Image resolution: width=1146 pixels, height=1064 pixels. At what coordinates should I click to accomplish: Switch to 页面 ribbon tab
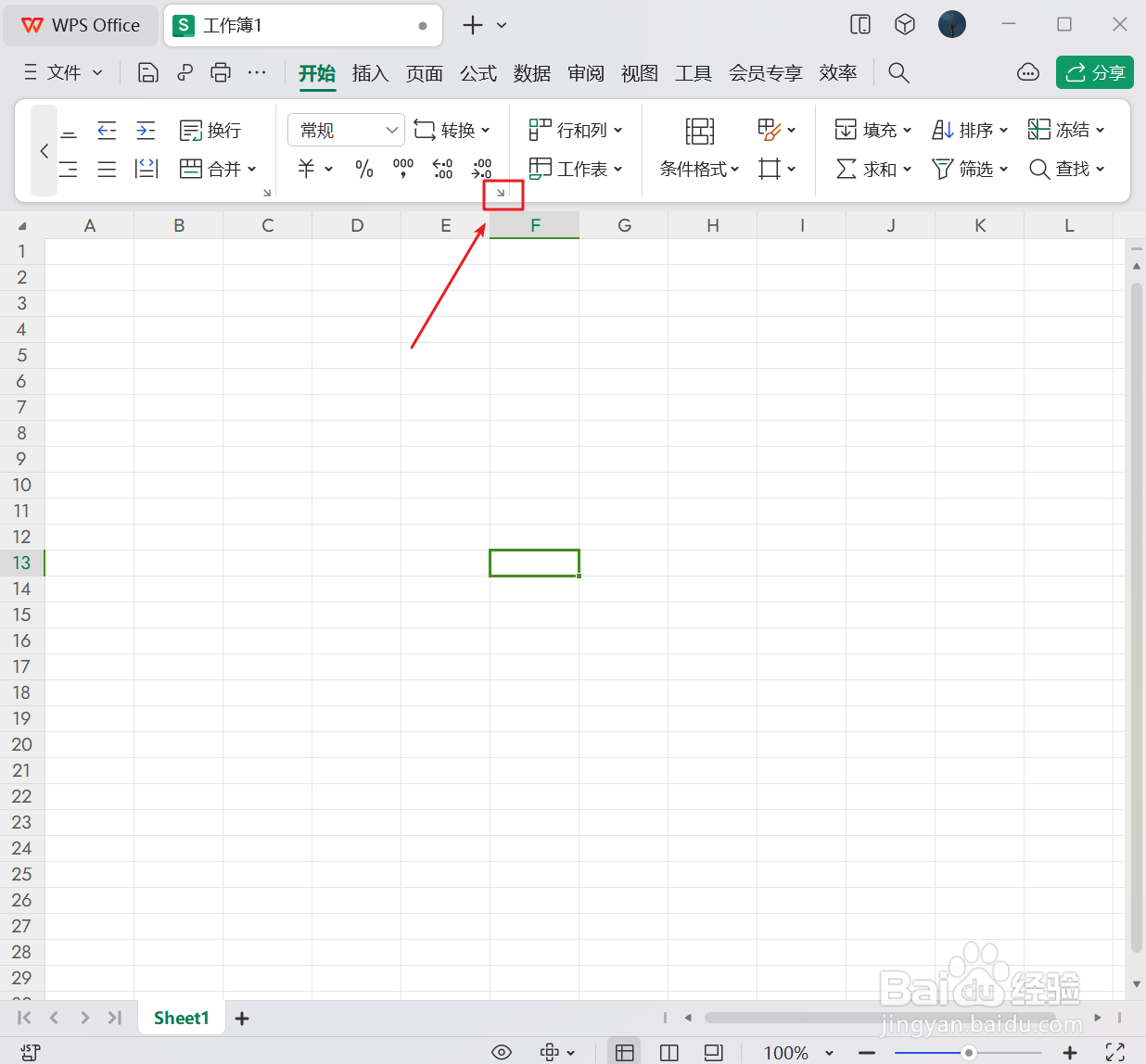[x=424, y=72]
